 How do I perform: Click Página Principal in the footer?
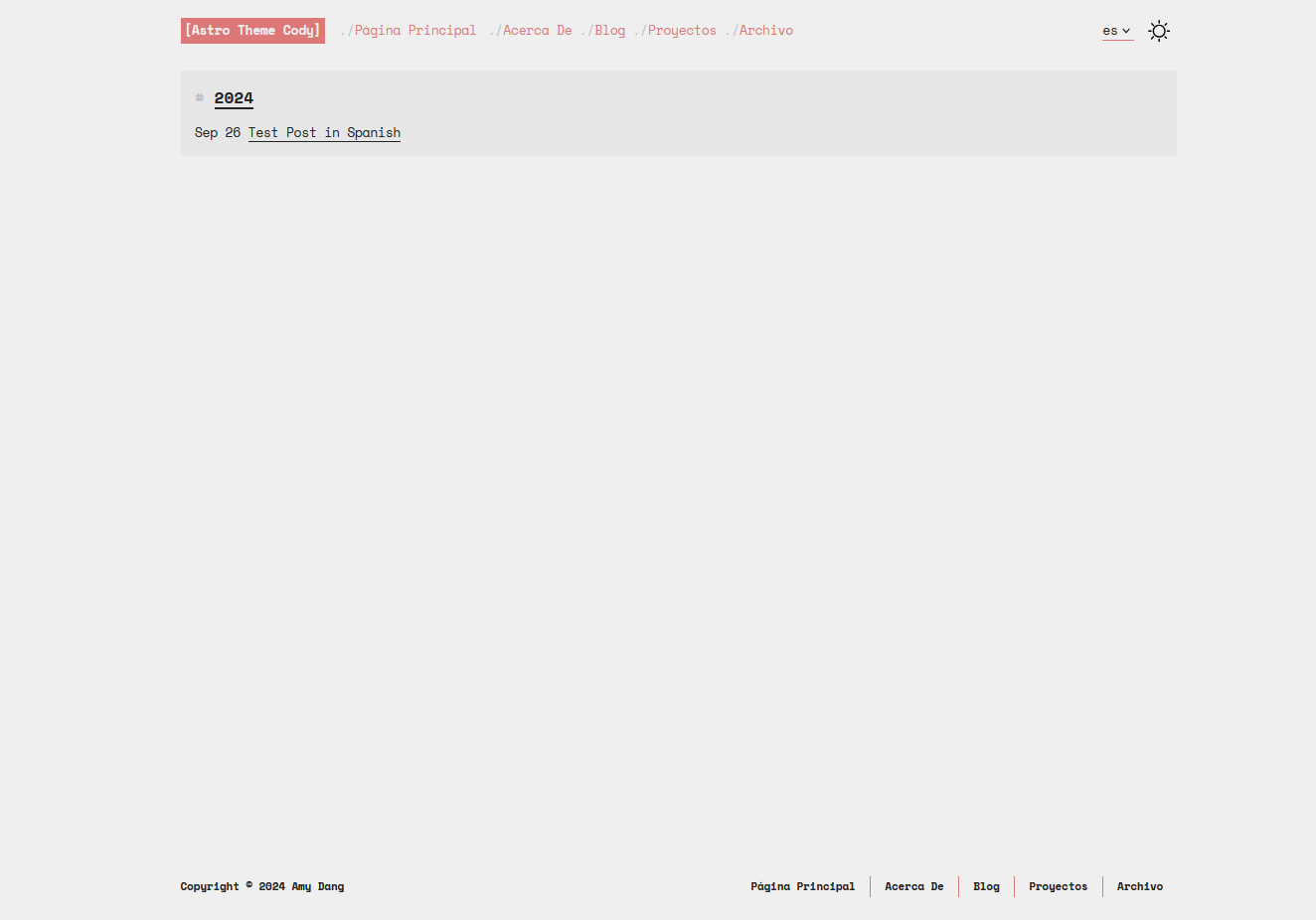[x=802, y=886]
